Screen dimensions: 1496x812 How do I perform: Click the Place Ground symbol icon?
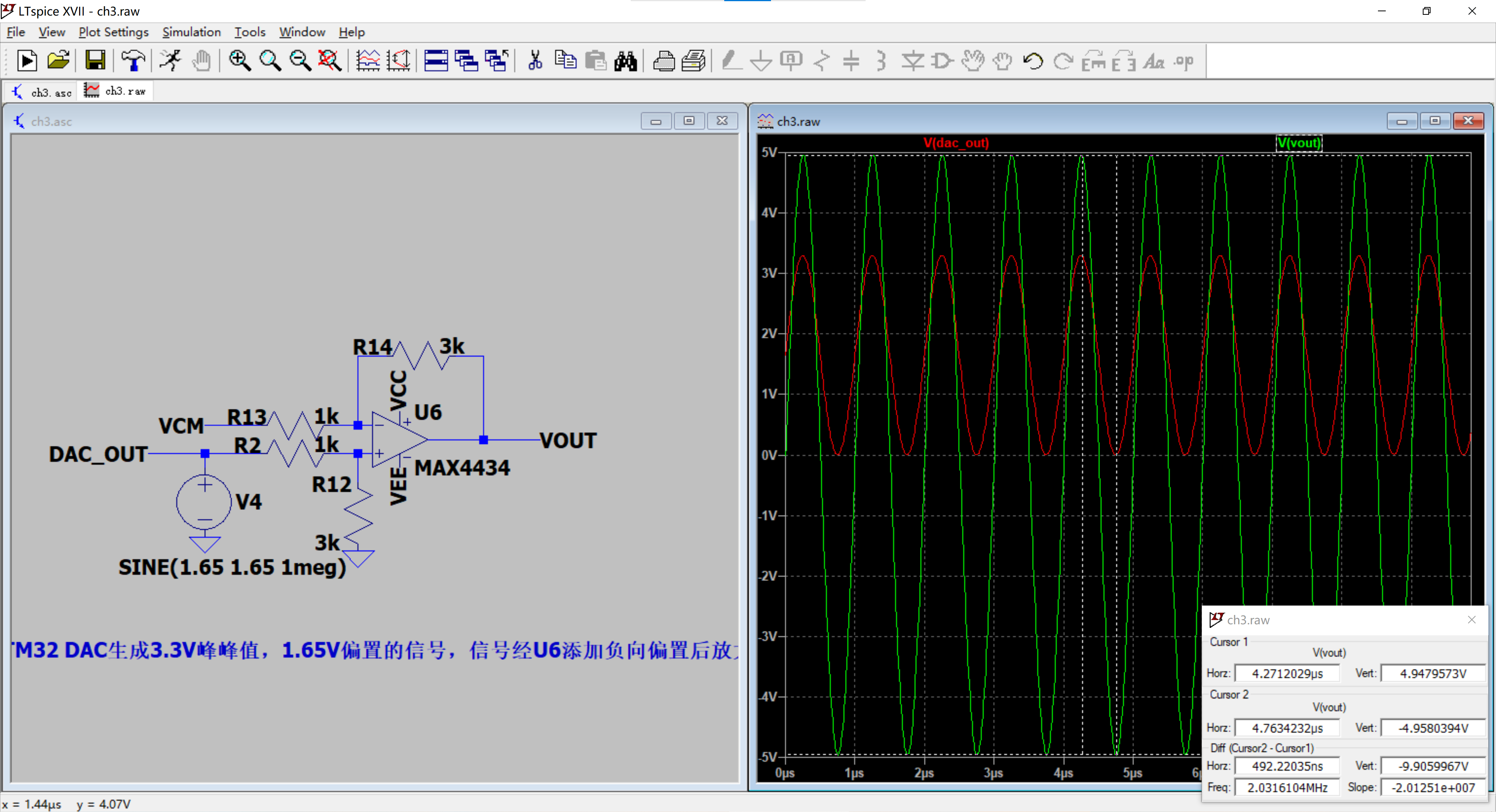point(761,61)
